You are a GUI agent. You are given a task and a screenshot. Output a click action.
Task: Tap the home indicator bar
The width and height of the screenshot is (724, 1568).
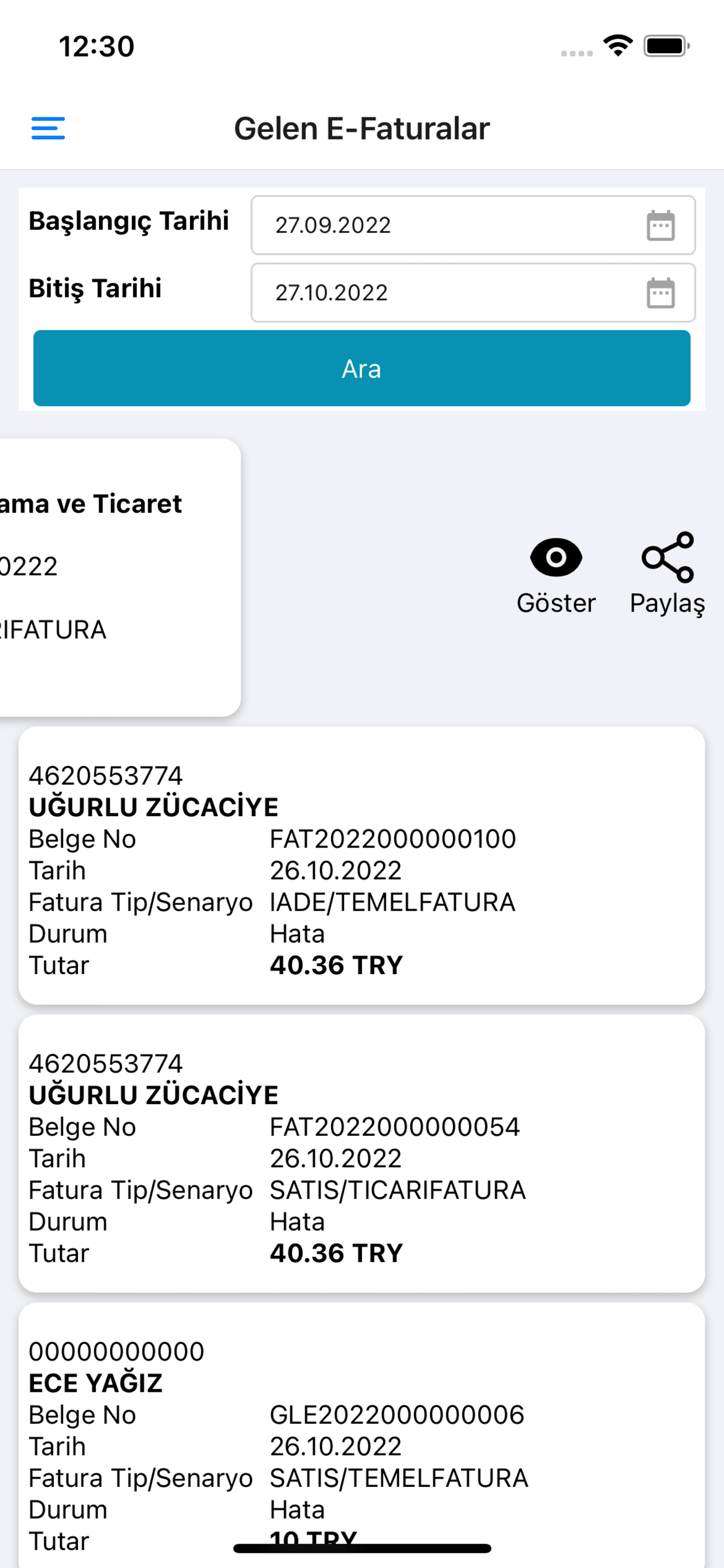pos(362,1548)
